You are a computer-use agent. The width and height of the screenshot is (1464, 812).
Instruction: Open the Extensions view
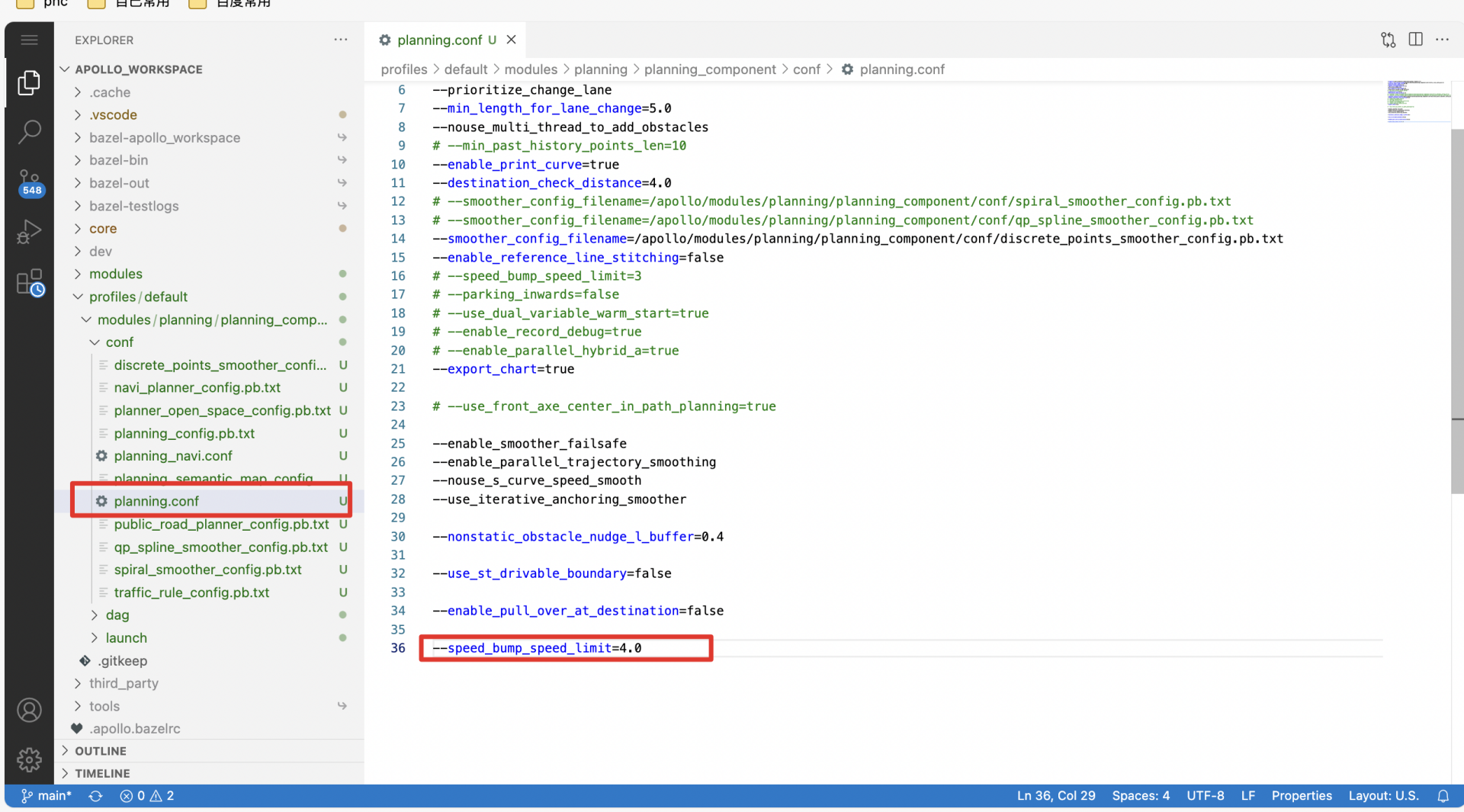point(29,282)
